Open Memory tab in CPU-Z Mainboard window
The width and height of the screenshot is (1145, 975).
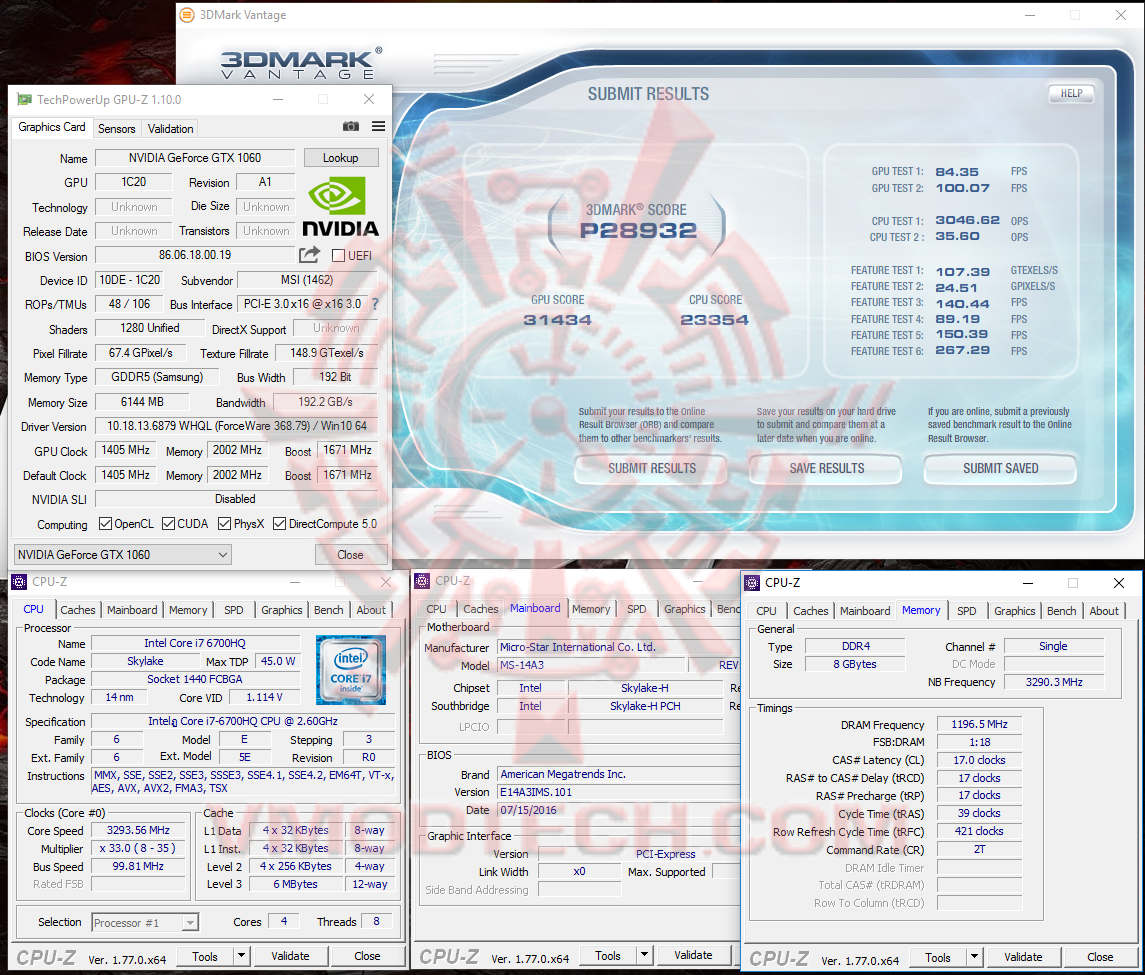point(591,609)
